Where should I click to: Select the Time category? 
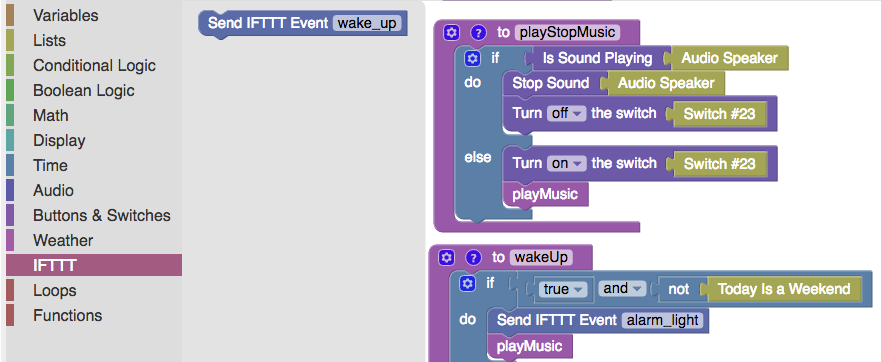click(x=94, y=166)
